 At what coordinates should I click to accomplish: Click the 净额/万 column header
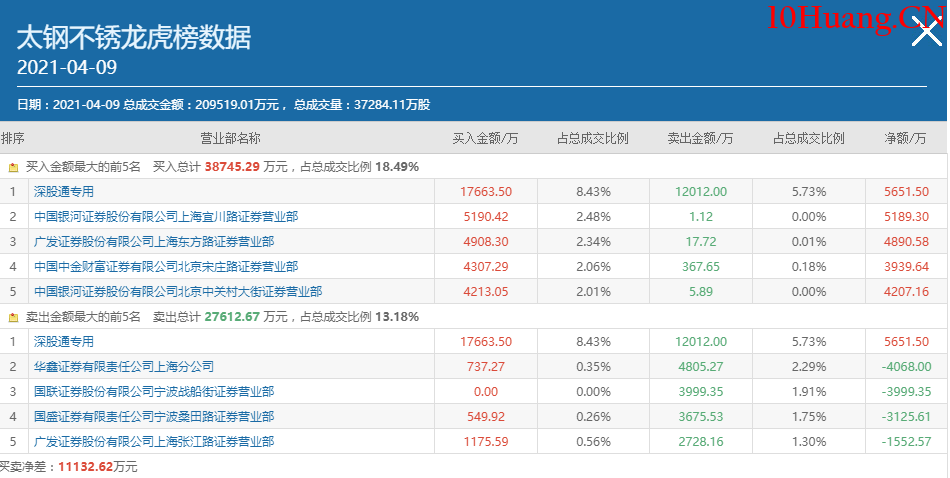(905, 138)
